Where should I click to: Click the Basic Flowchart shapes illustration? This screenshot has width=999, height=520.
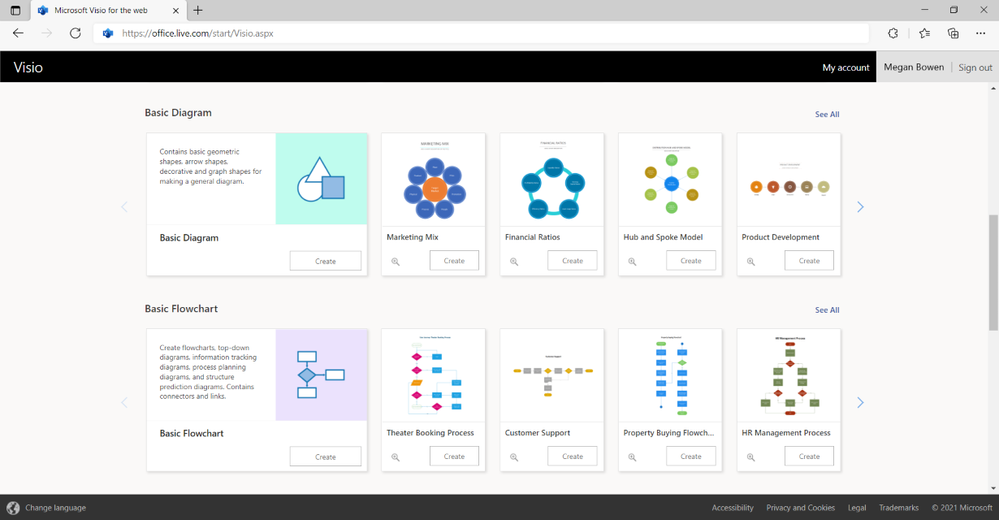pos(321,375)
